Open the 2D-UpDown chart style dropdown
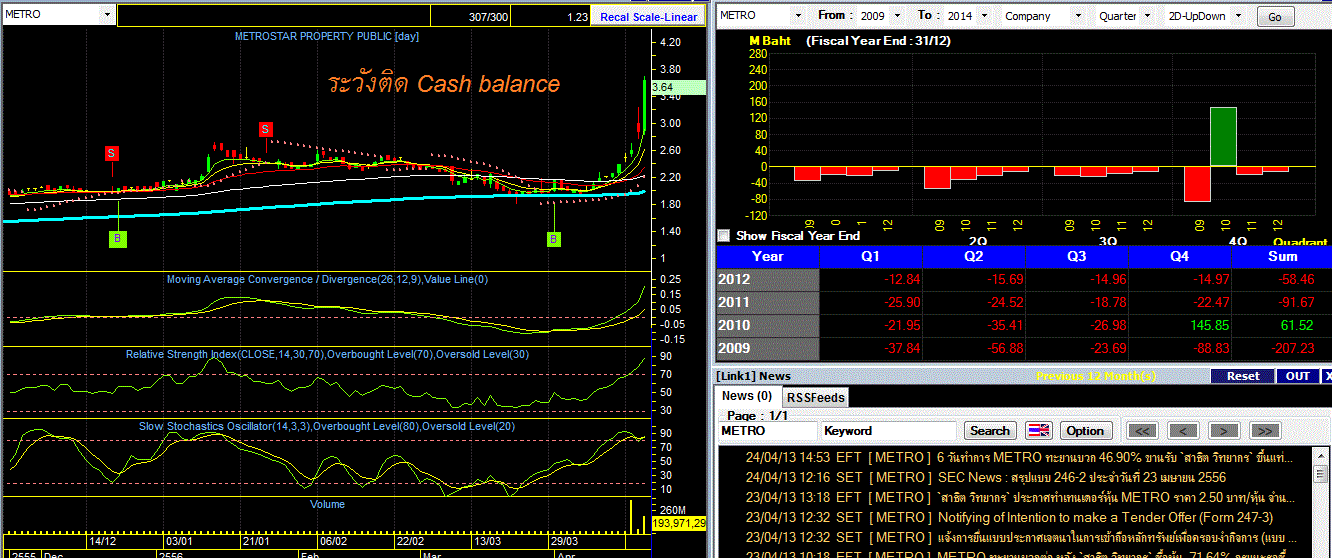Viewport: 1332px width, 558px height. [x=1237, y=16]
